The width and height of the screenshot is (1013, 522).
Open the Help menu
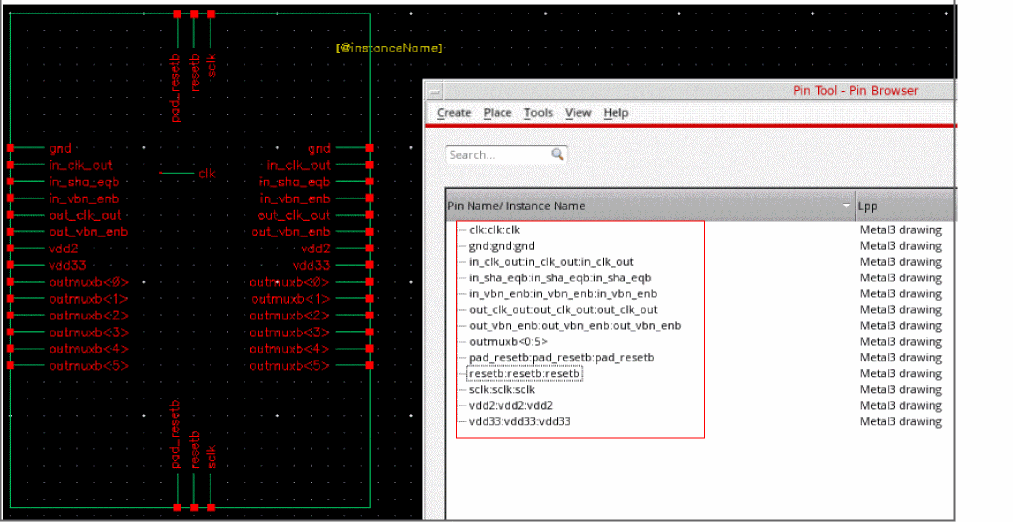click(616, 113)
